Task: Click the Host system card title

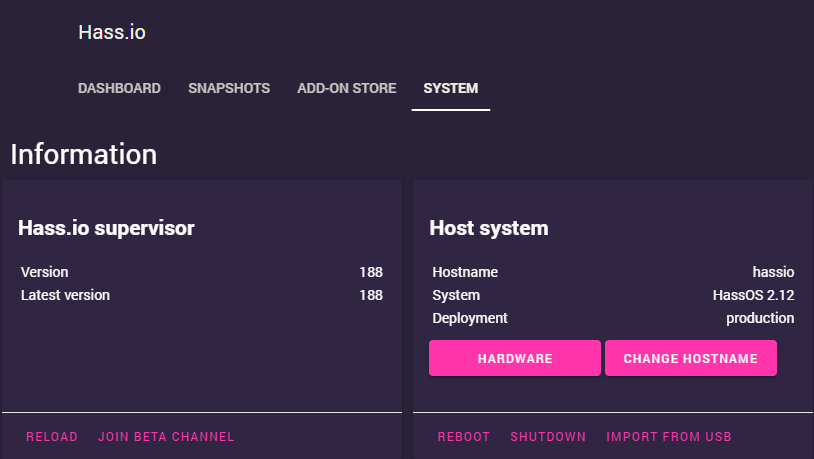Action: click(x=489, y=228)
